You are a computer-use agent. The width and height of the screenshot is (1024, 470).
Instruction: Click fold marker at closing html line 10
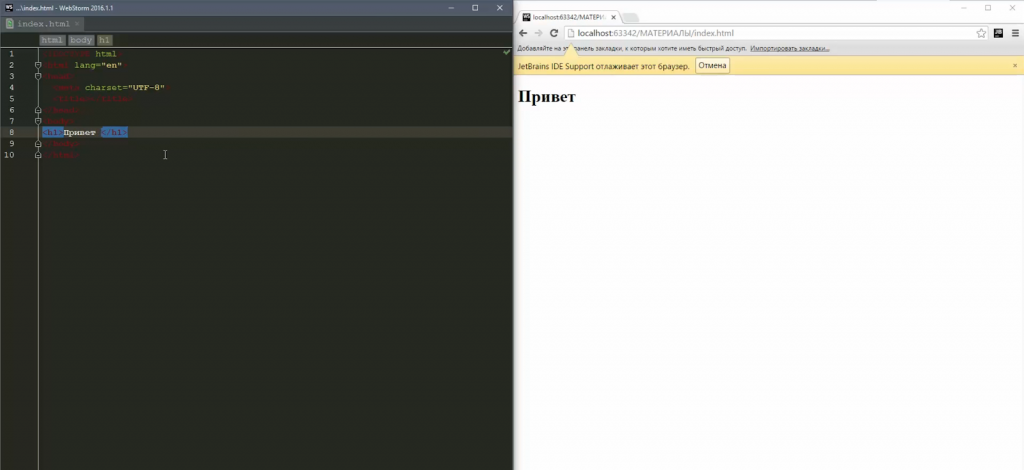[38, 155]
